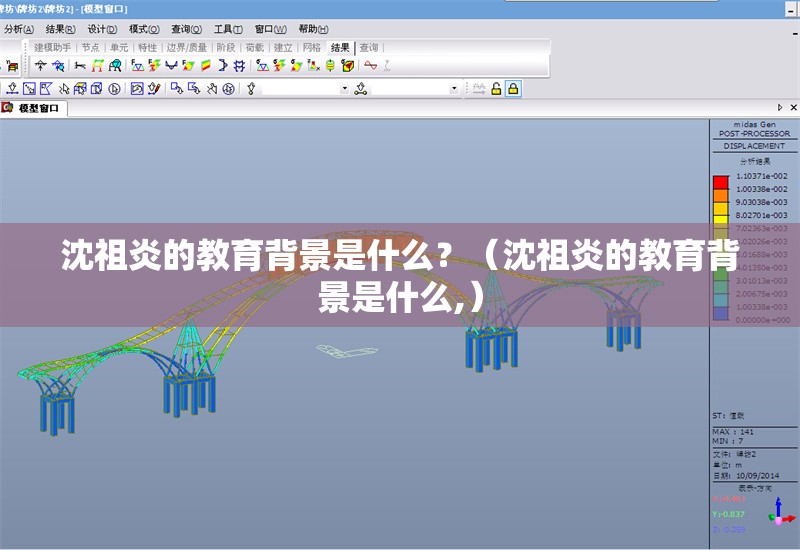This screenshot has height=550, width=800.
Task: Switch to the 边界/质量 toolbar tab
Action: (187, 47)
